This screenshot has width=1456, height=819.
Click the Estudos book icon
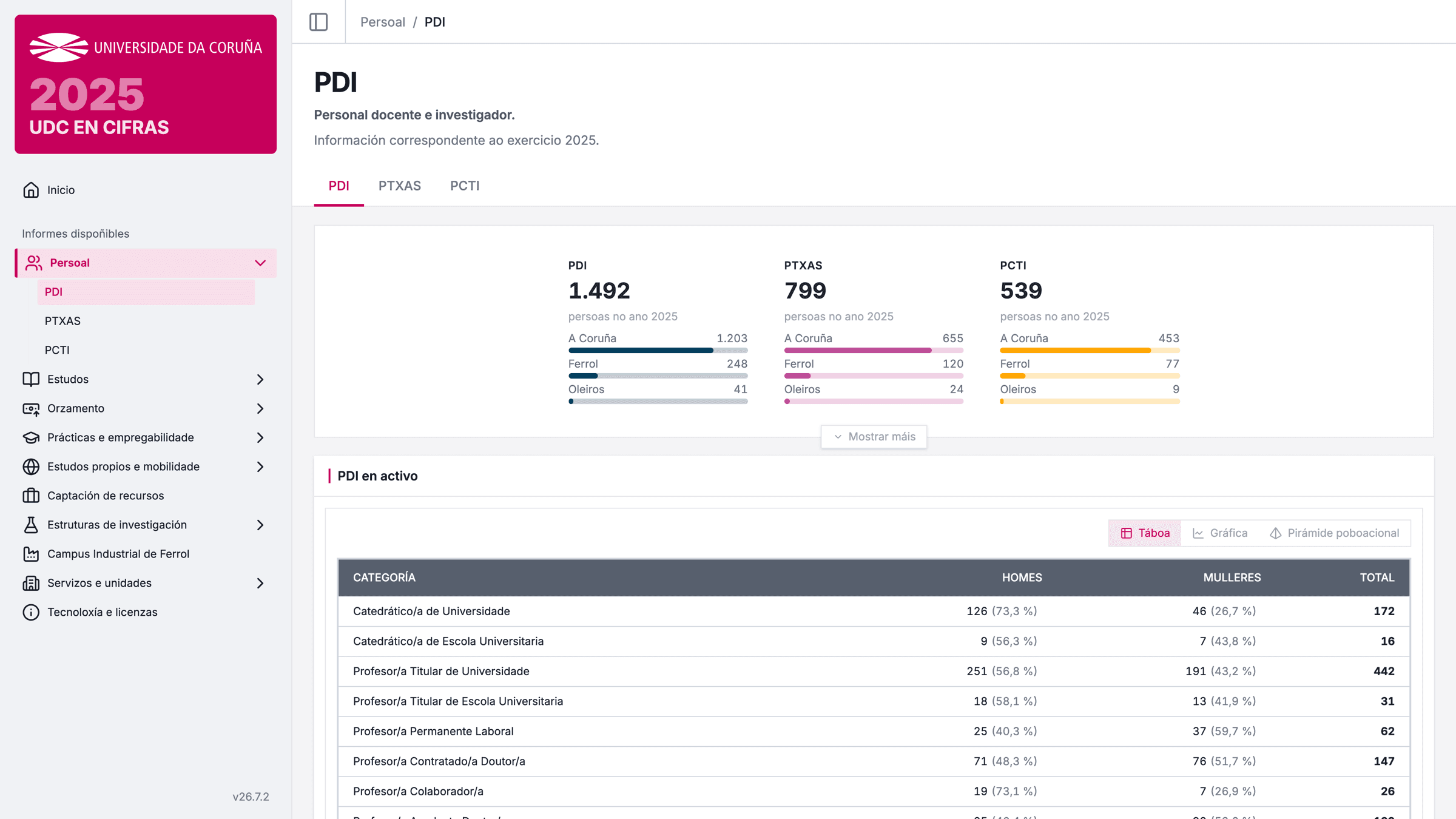31,379
